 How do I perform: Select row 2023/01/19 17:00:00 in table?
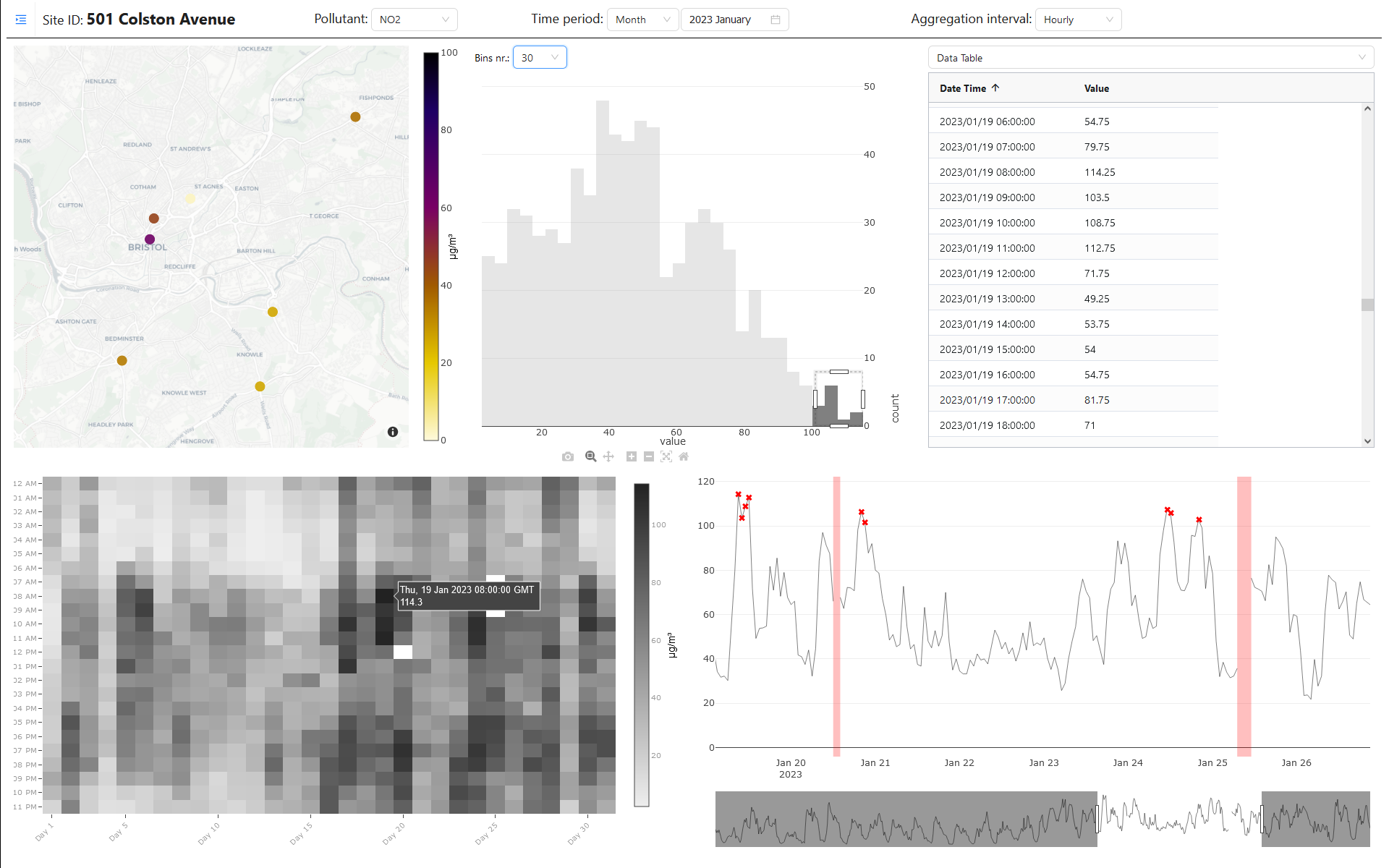point(1073,400)
